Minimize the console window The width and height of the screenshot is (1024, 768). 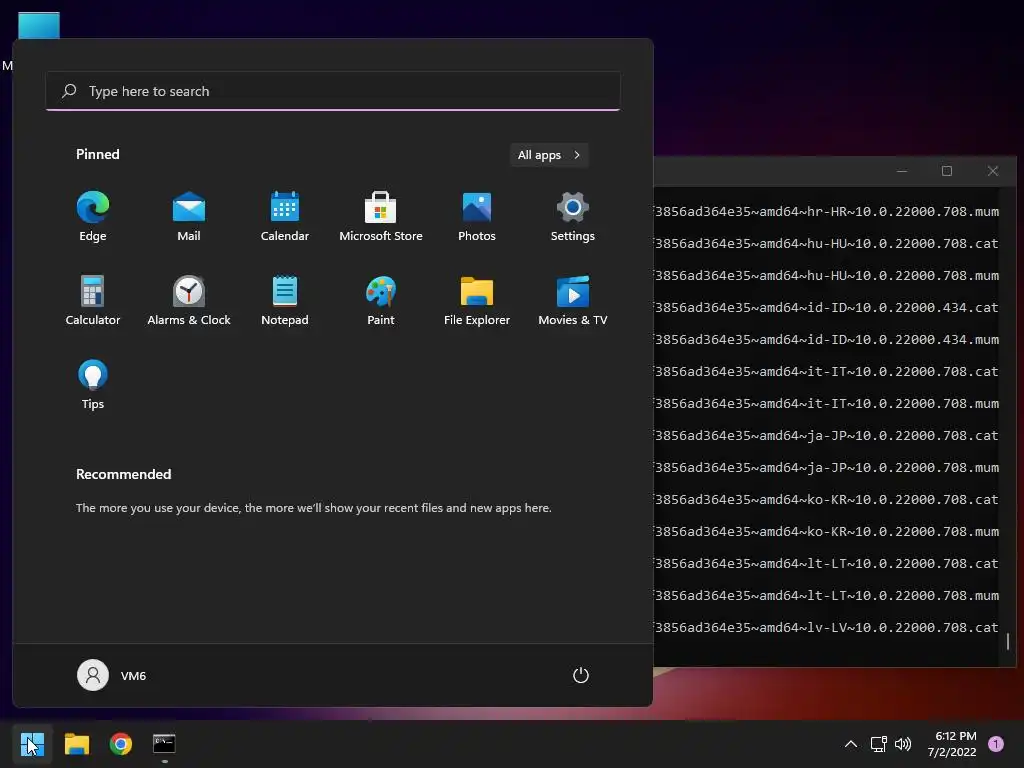click(902, 171)
